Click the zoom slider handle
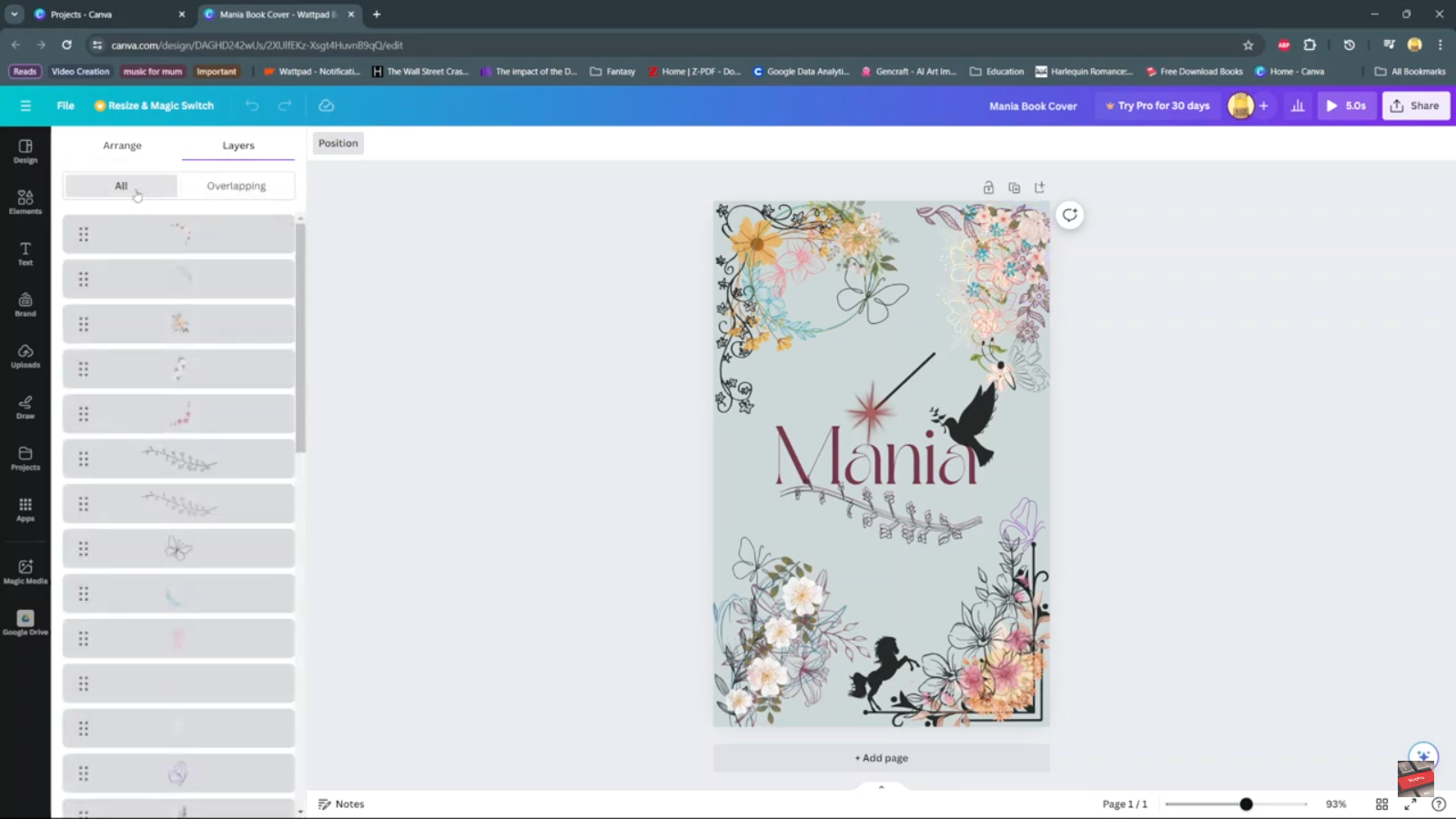The height and width of the screenshot is (819, 1456). tap(1246, 804)
